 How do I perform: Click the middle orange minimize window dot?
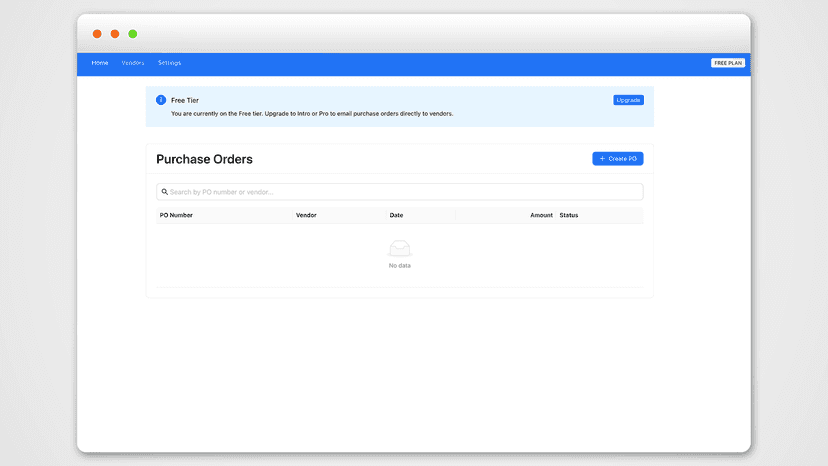pyautogui.click(x=115, y=34)
